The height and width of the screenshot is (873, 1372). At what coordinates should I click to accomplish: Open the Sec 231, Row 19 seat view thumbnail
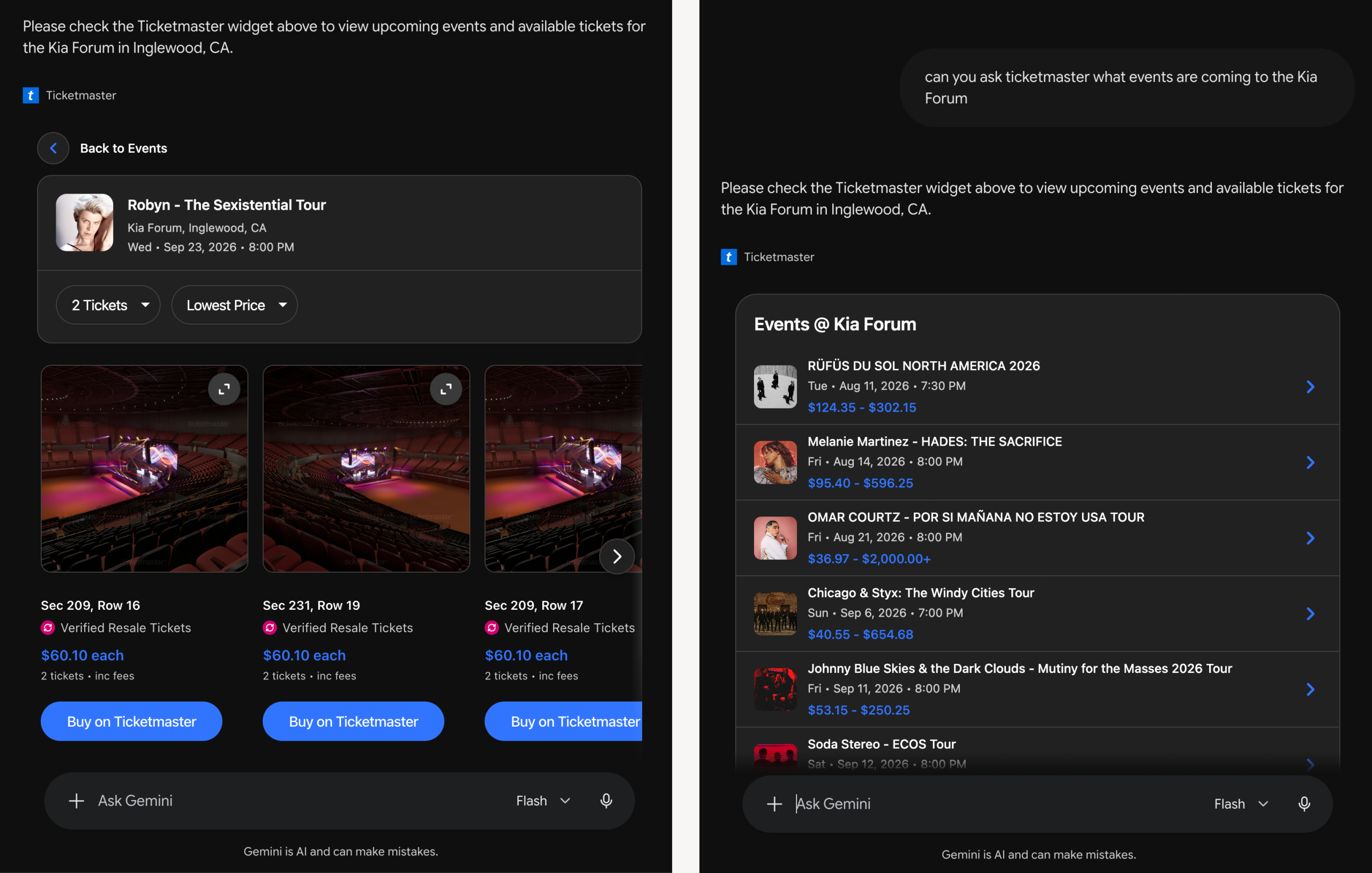(x=367, y=469)
